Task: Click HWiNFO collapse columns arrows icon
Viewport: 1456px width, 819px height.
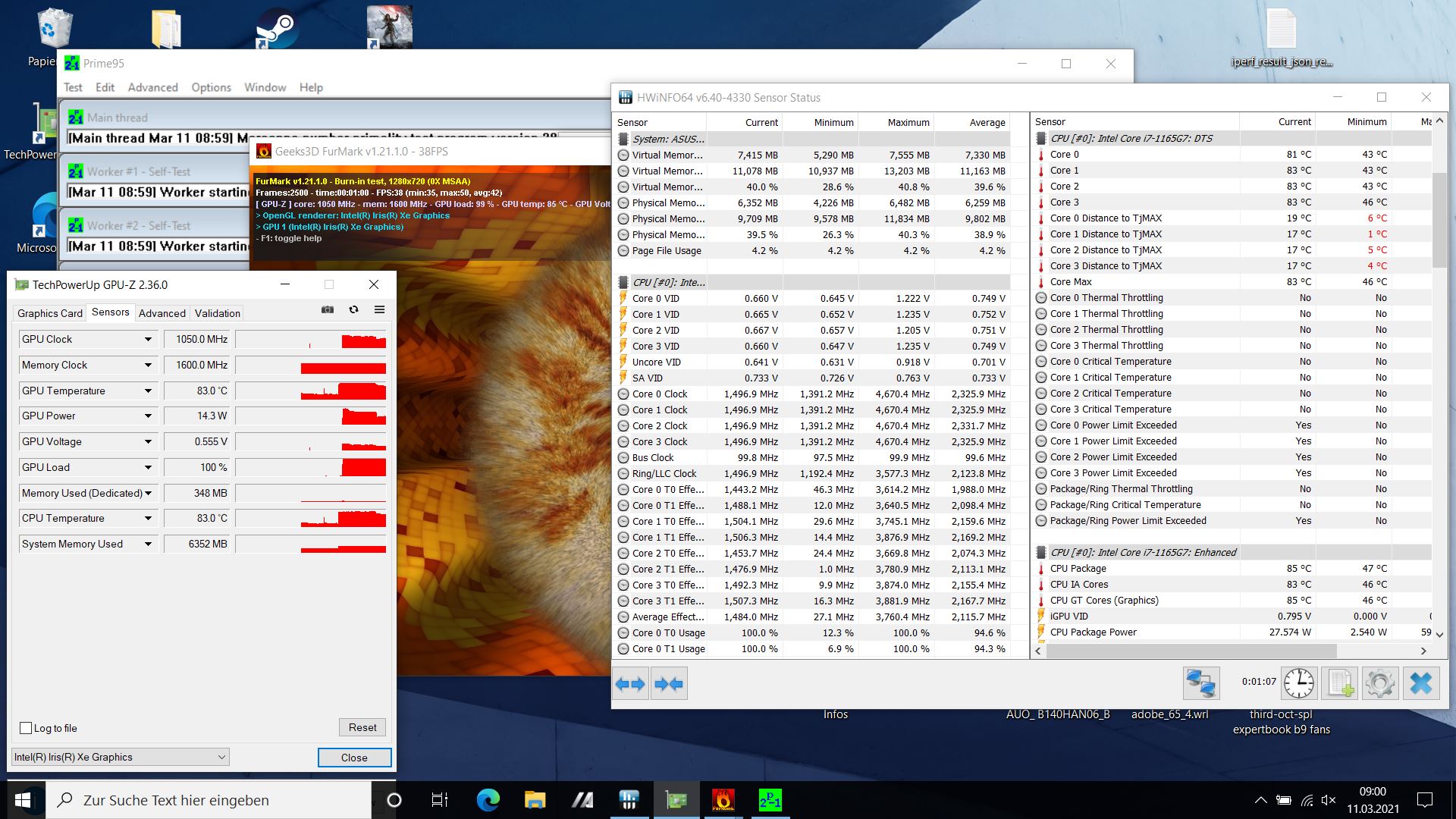Action: pyautogui.click(x=669, y=684)
